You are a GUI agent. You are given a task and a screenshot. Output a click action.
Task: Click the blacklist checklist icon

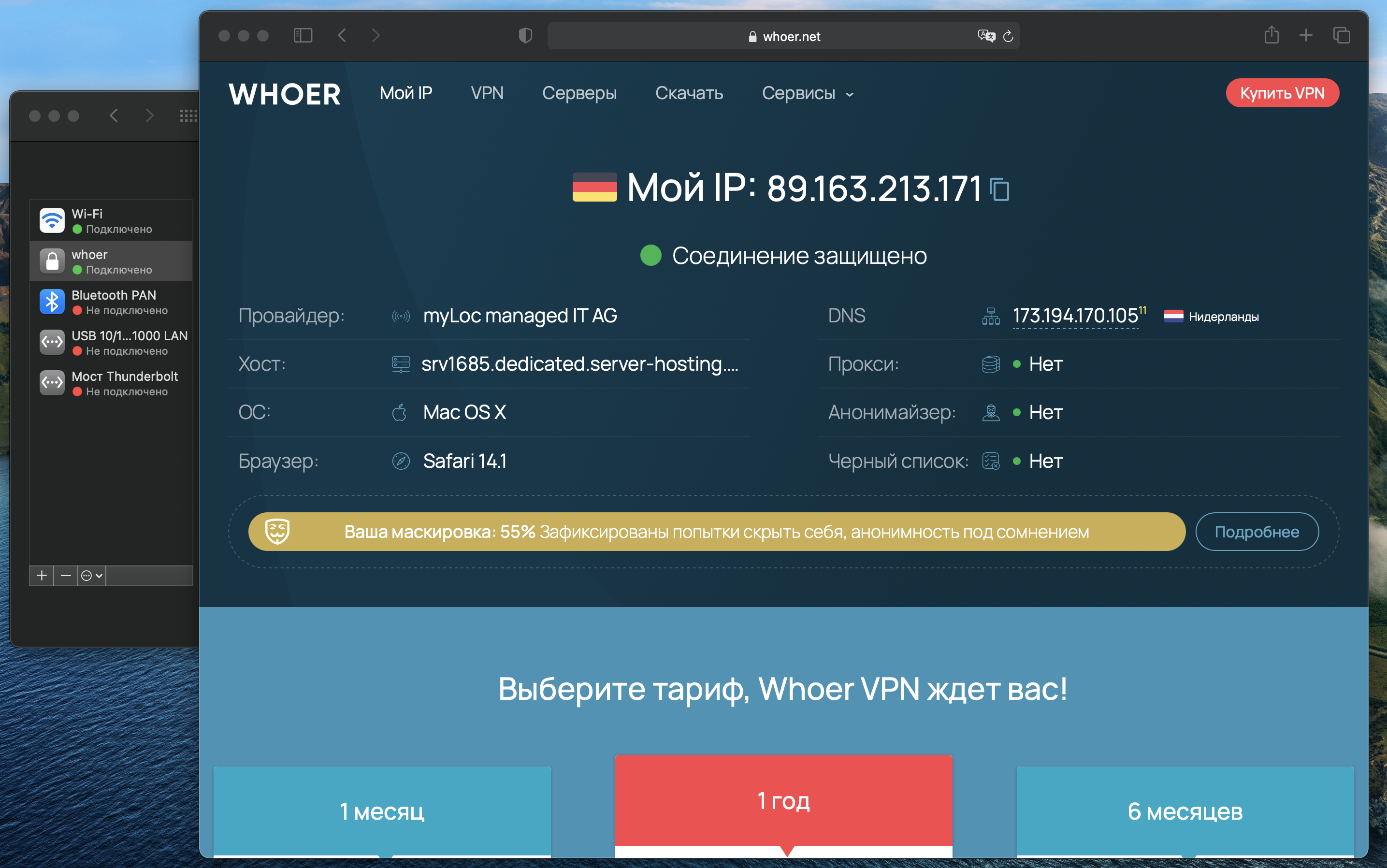pos(991,461)
